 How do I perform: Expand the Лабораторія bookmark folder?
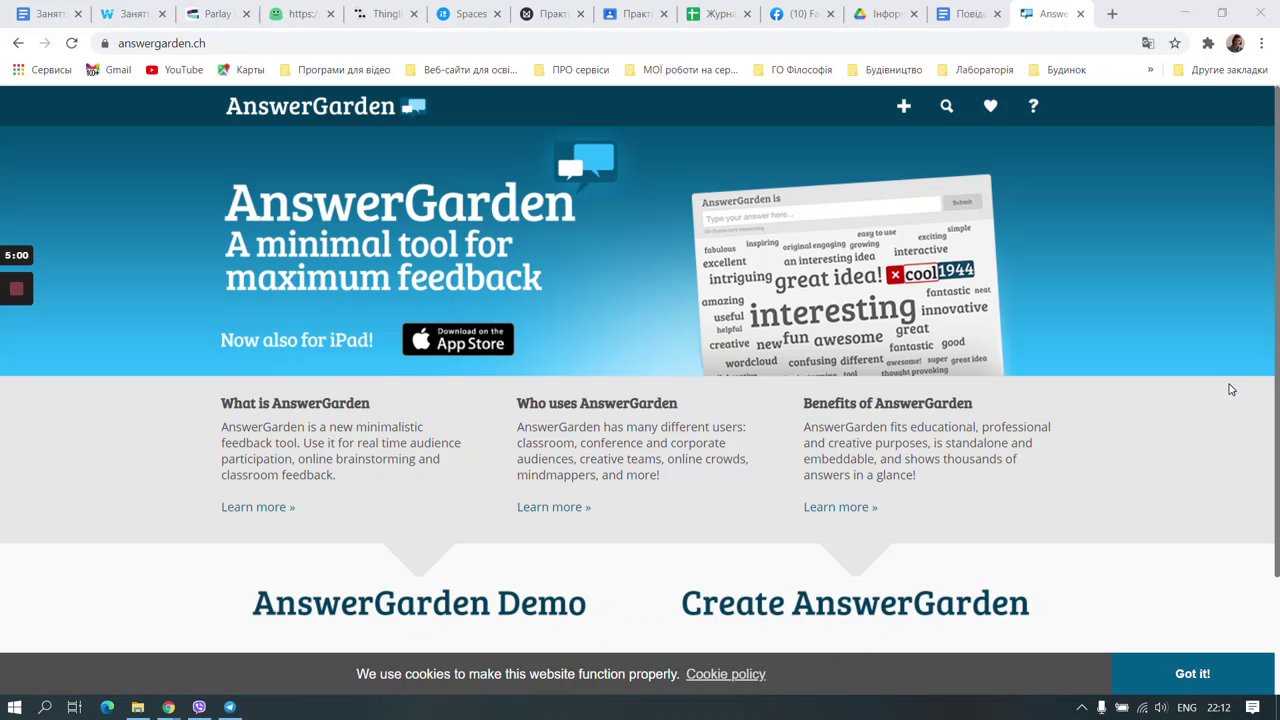(x=974, y=70)
